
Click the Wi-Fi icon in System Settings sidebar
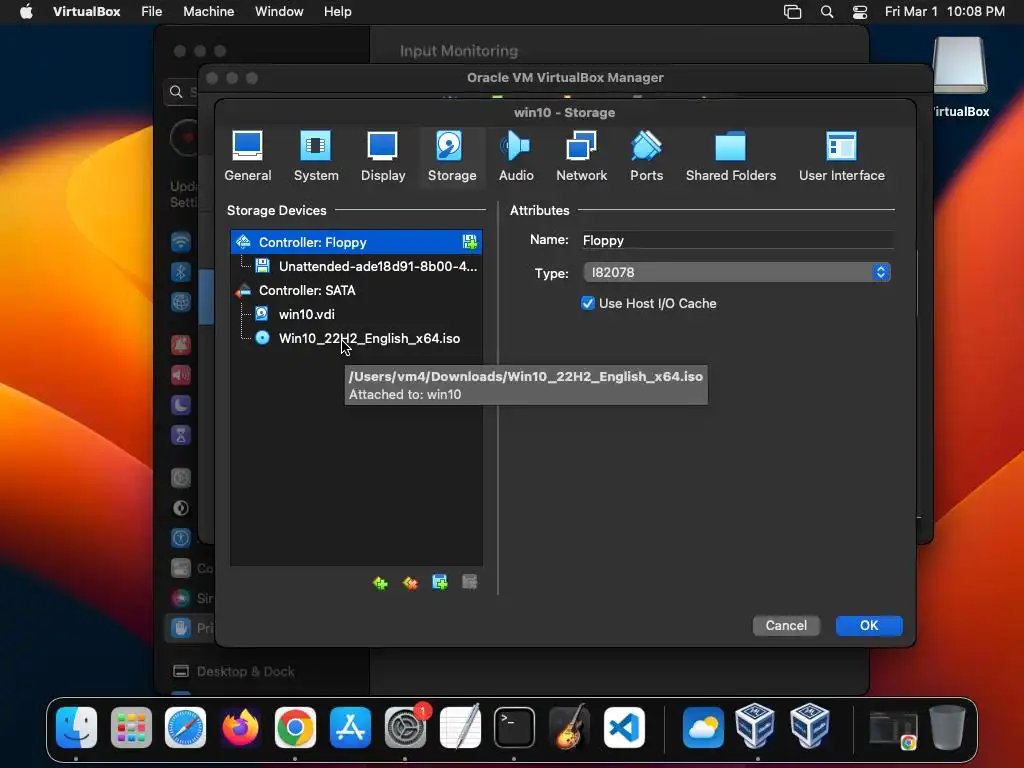click(x=181, y=242)
